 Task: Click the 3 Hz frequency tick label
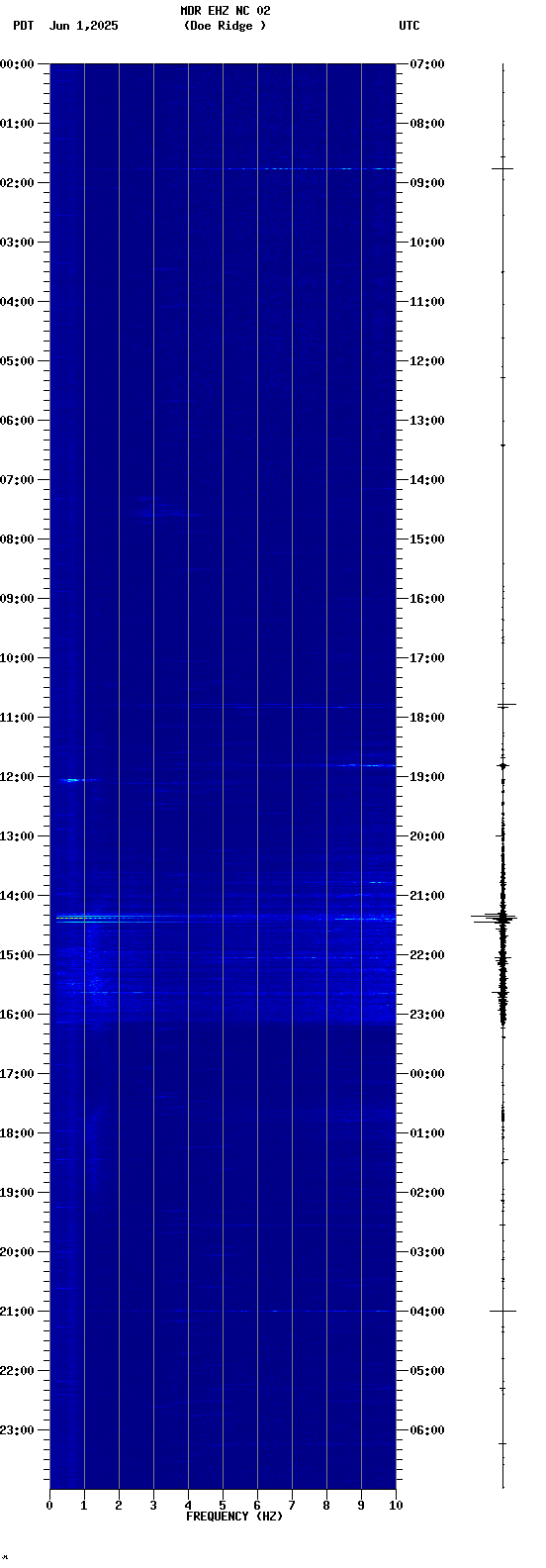pos(153,1506)
